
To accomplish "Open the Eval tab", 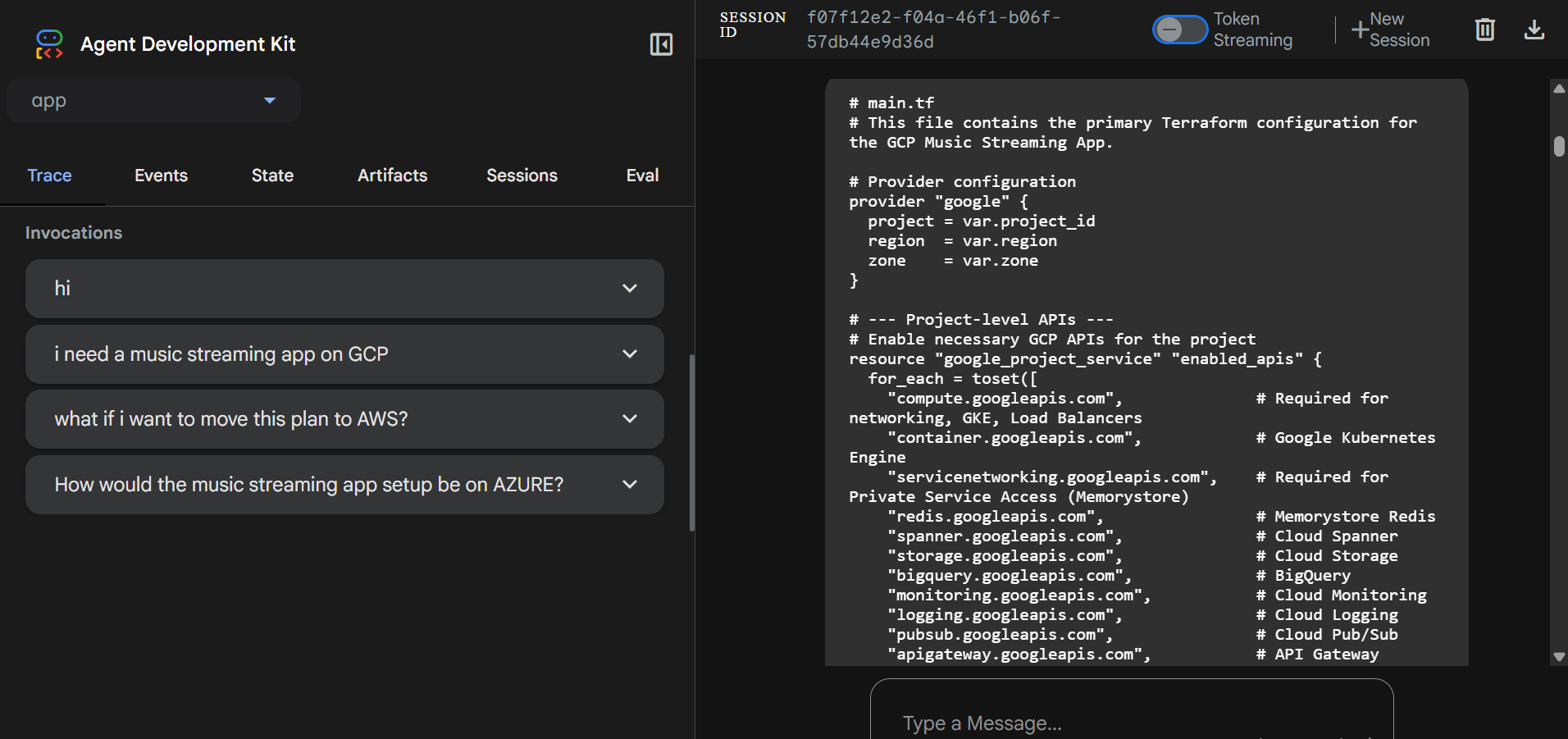I will point(642,176).
